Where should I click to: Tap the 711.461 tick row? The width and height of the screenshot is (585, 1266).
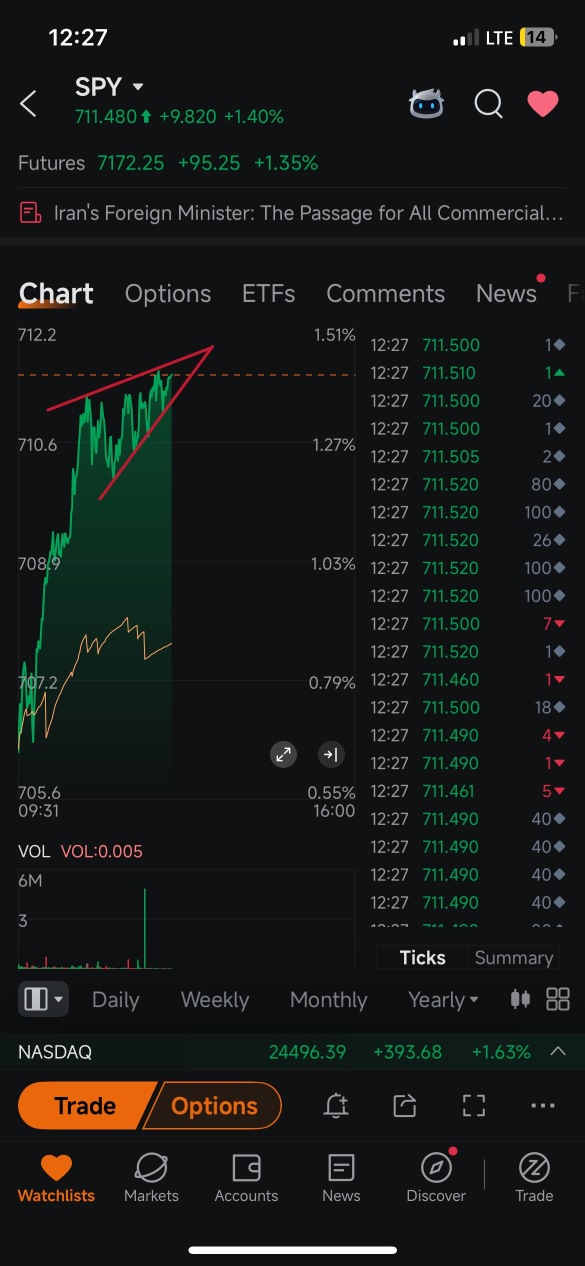pyautogui.click(x=468, y=791)
